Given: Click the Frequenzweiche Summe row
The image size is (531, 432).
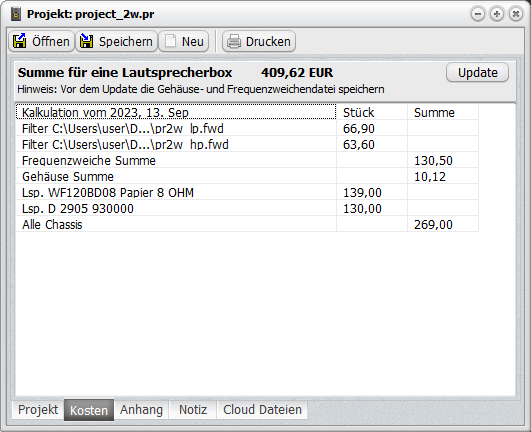Looking at the screenshot, I should pyautogui.click(x=247, y=160).
